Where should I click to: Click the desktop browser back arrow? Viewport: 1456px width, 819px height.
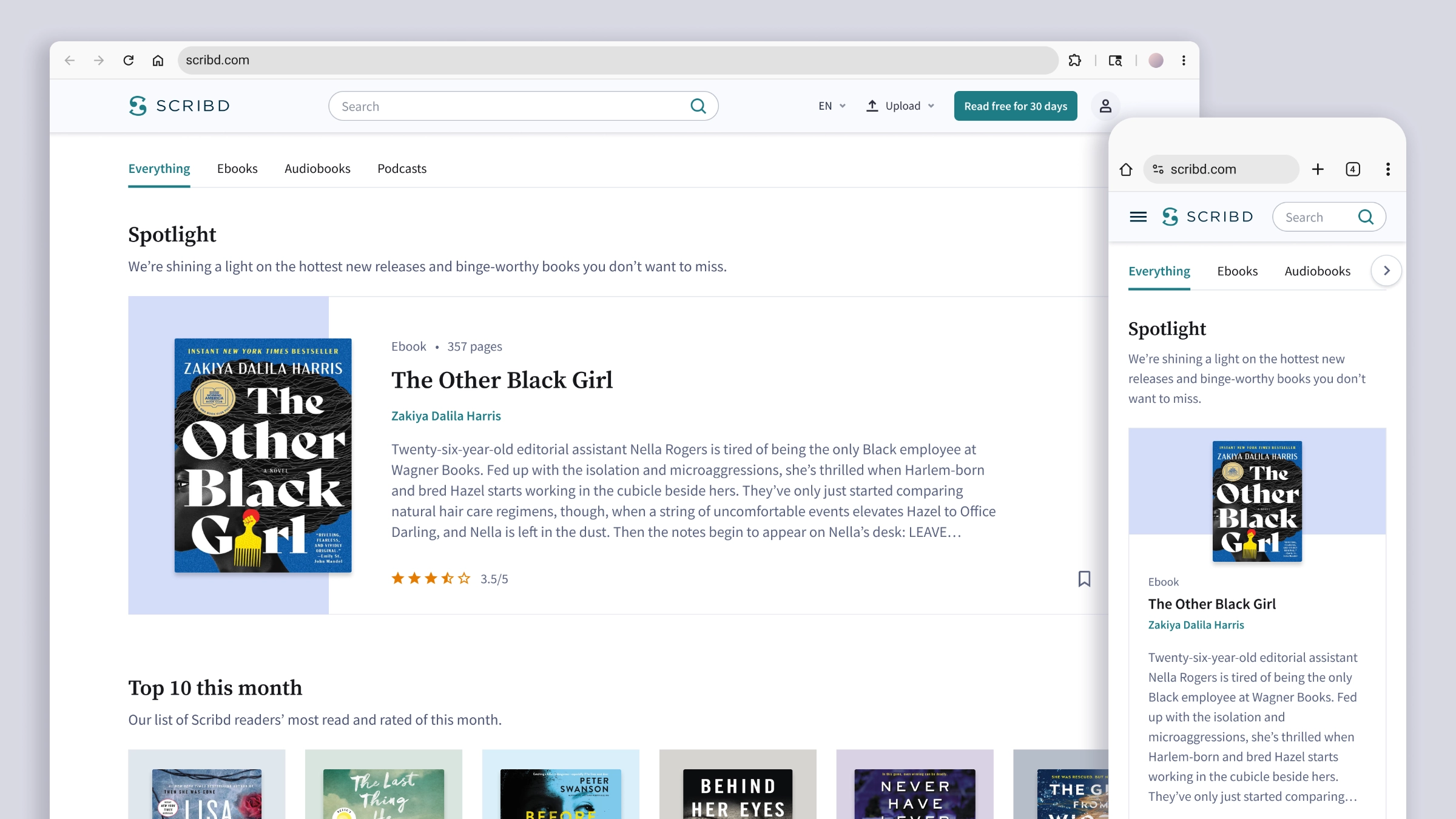click(70, 60)
